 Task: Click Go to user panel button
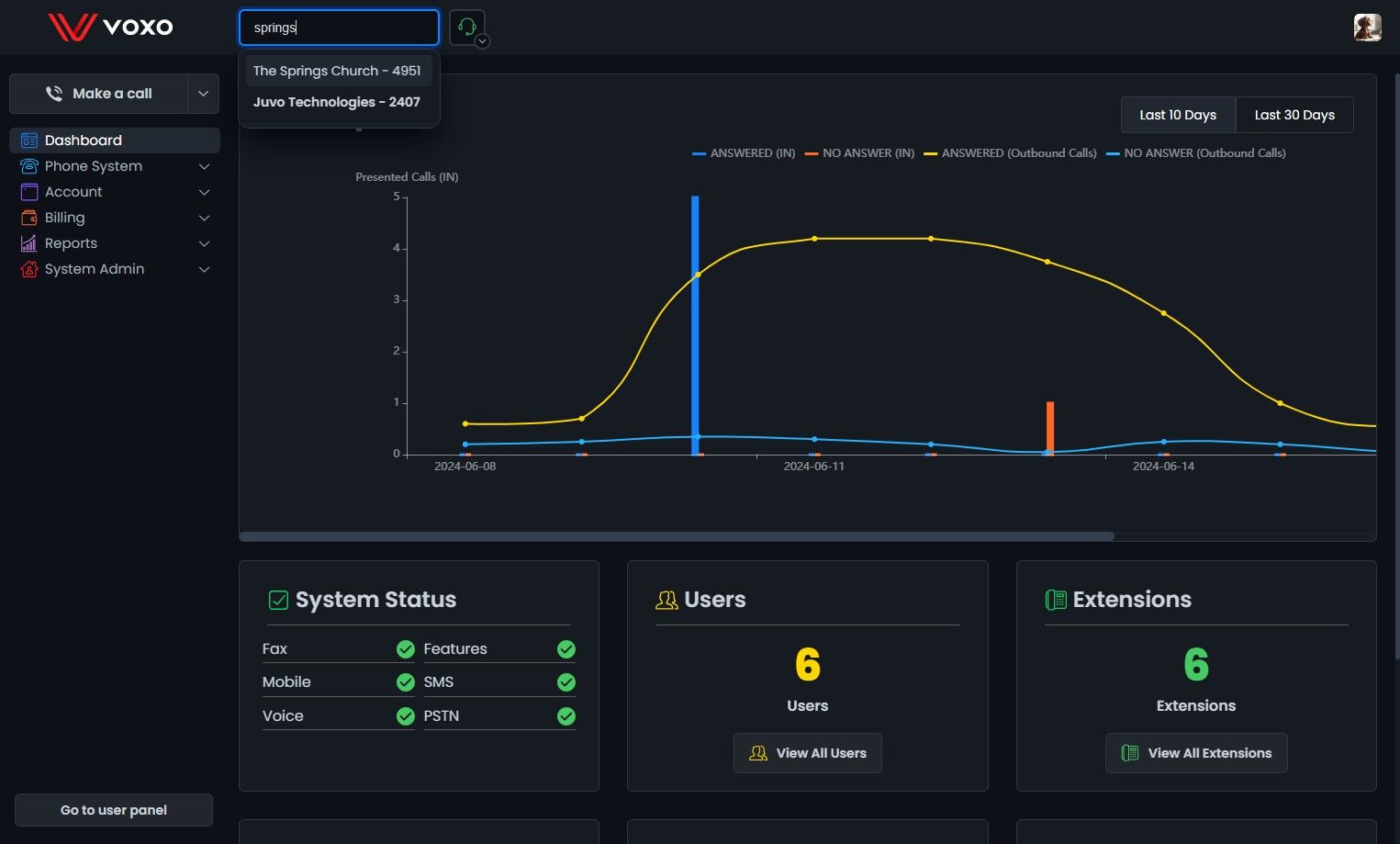[x=114, y=810]
